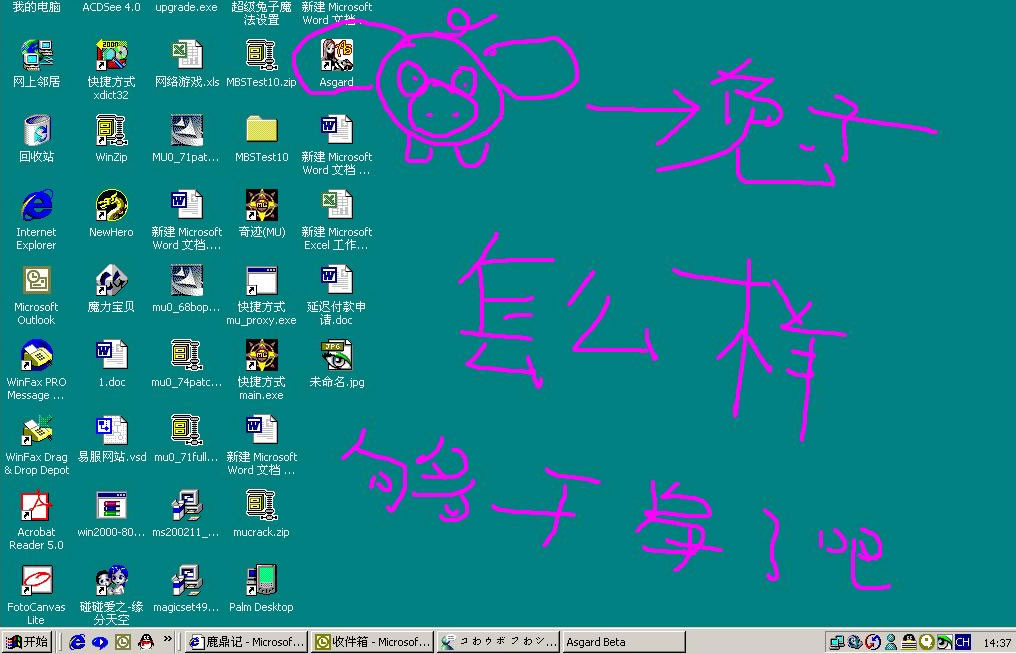1016x654 pixels.
Task: Click the 未命名.jpg image file
Action: pyautogui.click(x=336, y=356)
